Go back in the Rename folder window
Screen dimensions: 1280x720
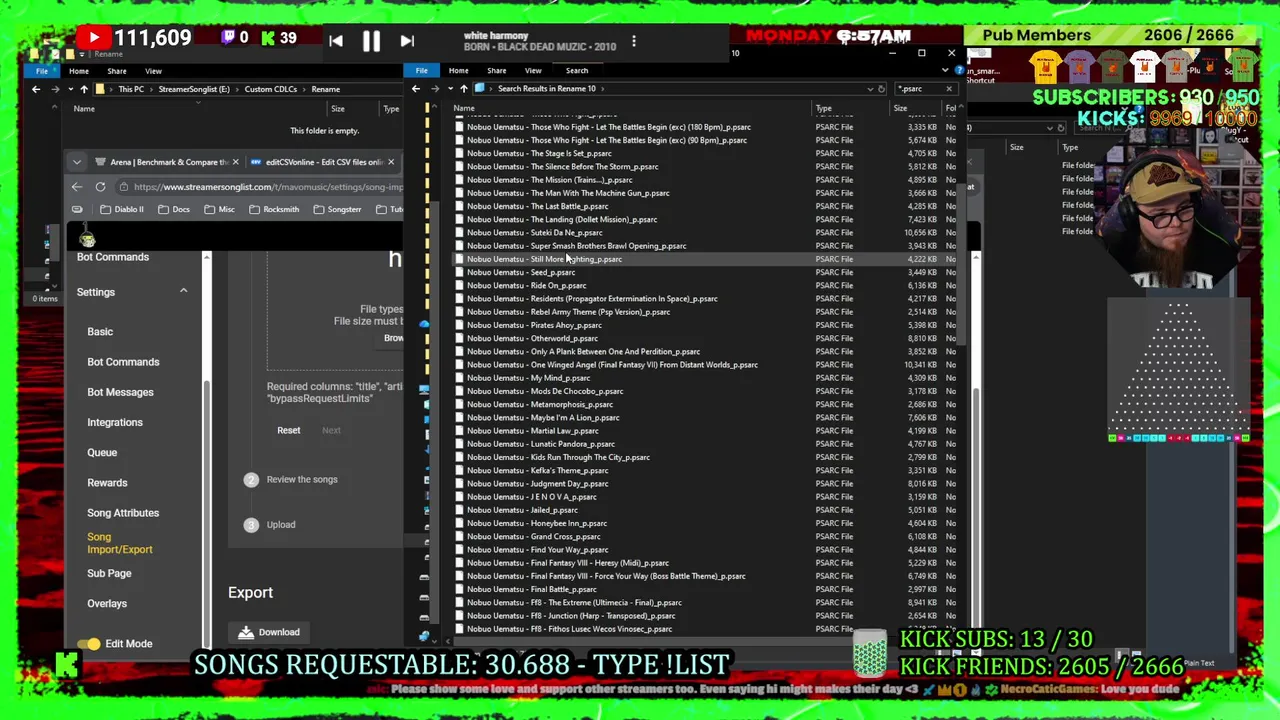click(x=36, y=89)
